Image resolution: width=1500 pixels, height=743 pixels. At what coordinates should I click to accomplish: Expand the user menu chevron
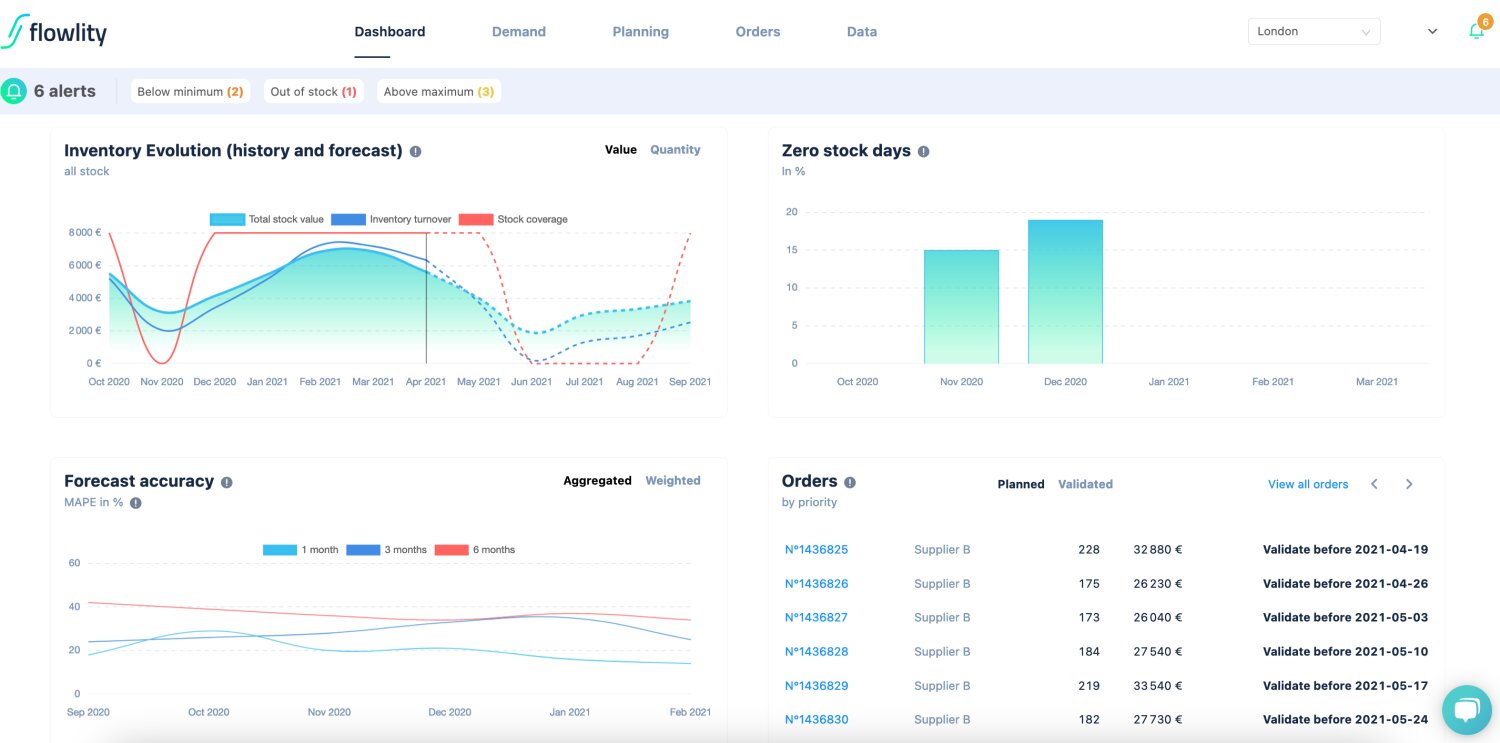(1432, 32)
